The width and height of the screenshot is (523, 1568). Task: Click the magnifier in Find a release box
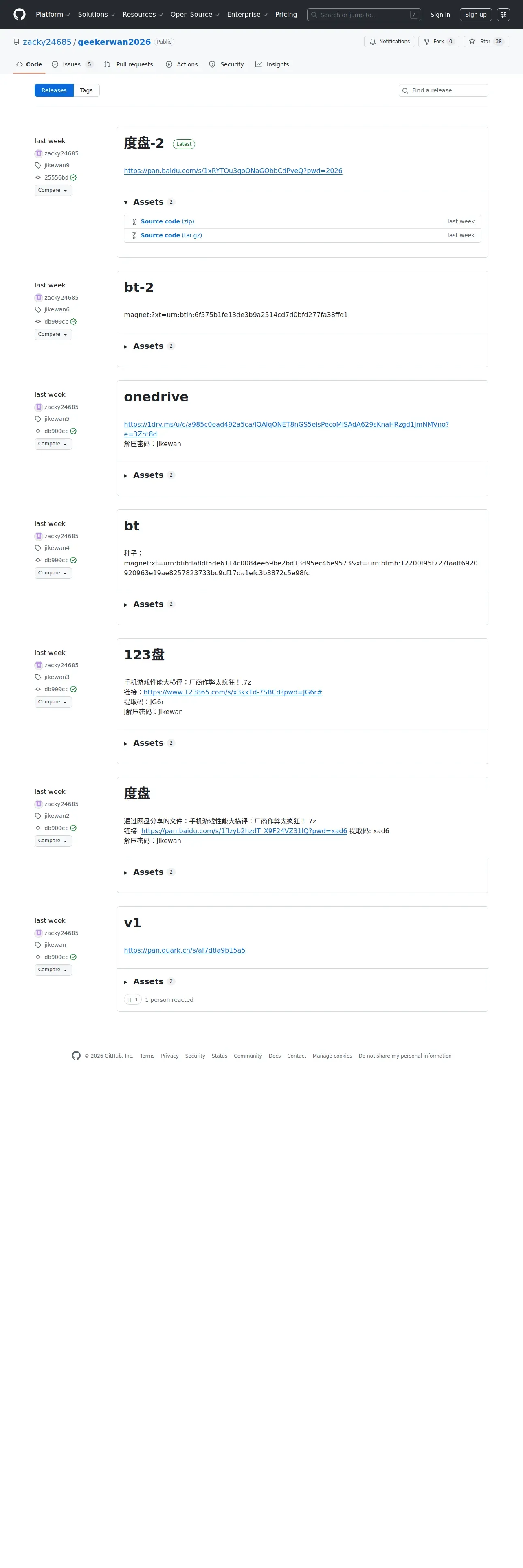coord(405,91)
